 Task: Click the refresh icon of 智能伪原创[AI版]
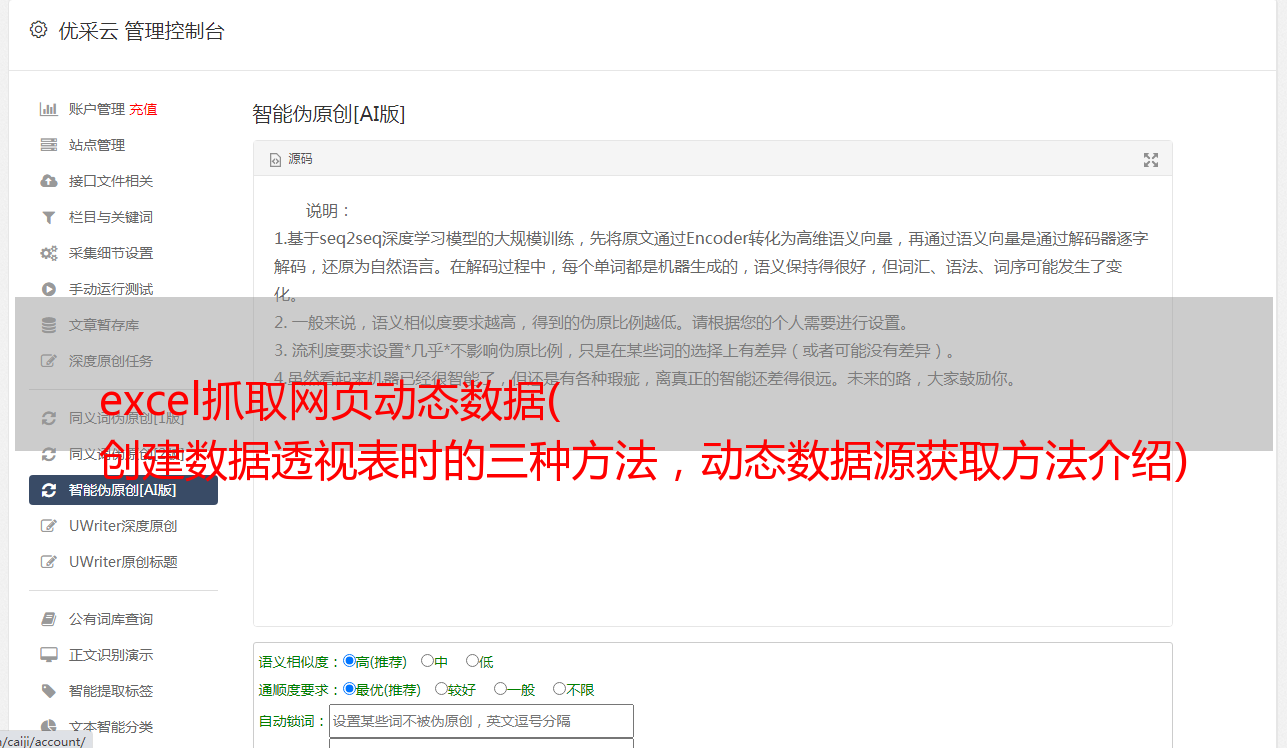48,490
